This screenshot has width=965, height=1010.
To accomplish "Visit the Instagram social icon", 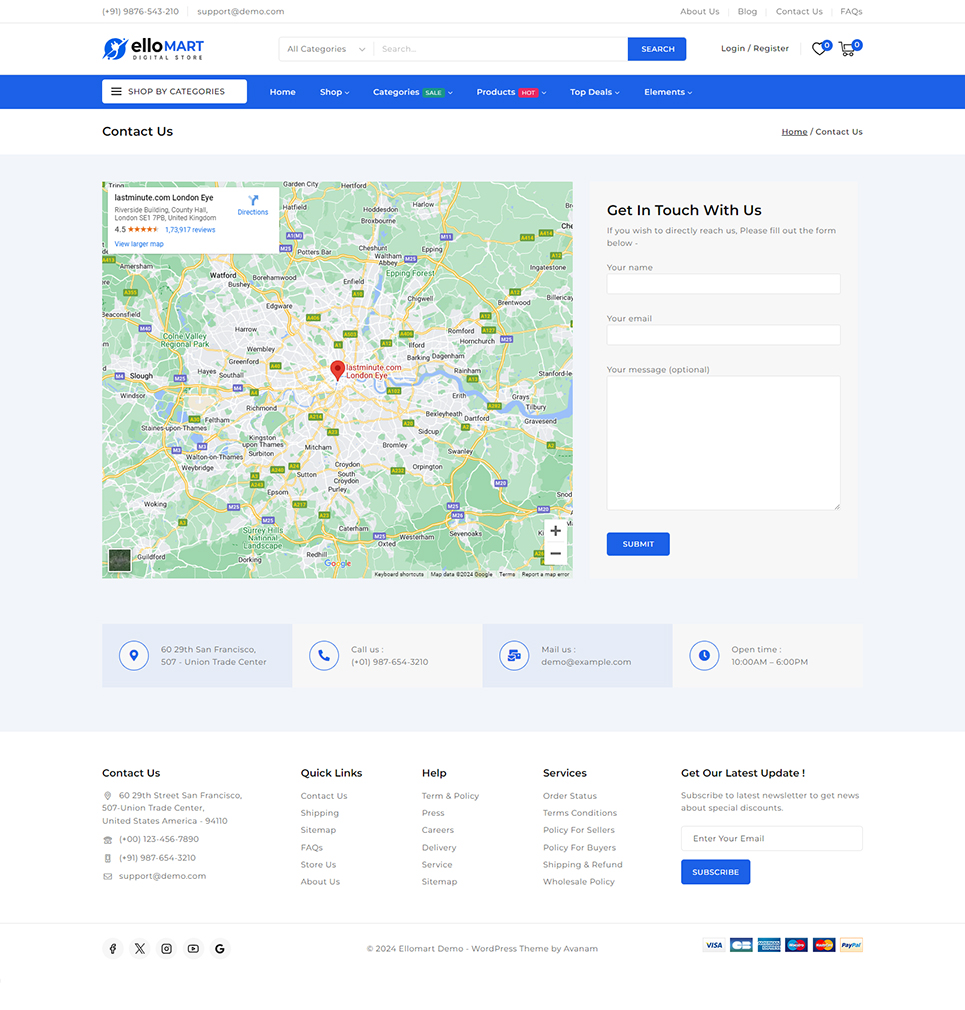I will click(167, 949).
